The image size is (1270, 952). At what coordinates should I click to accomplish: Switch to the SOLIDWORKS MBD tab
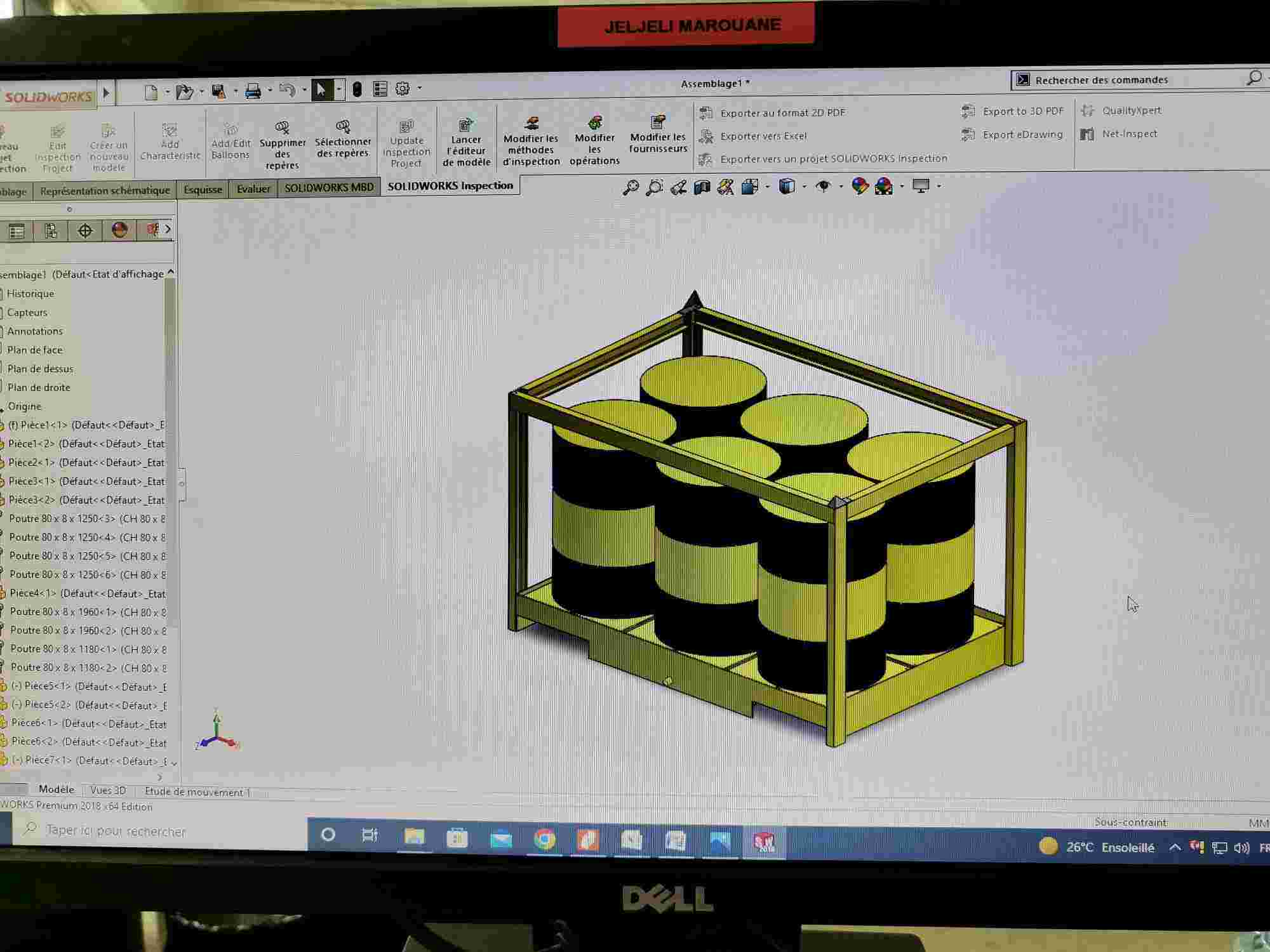[329, 188]
